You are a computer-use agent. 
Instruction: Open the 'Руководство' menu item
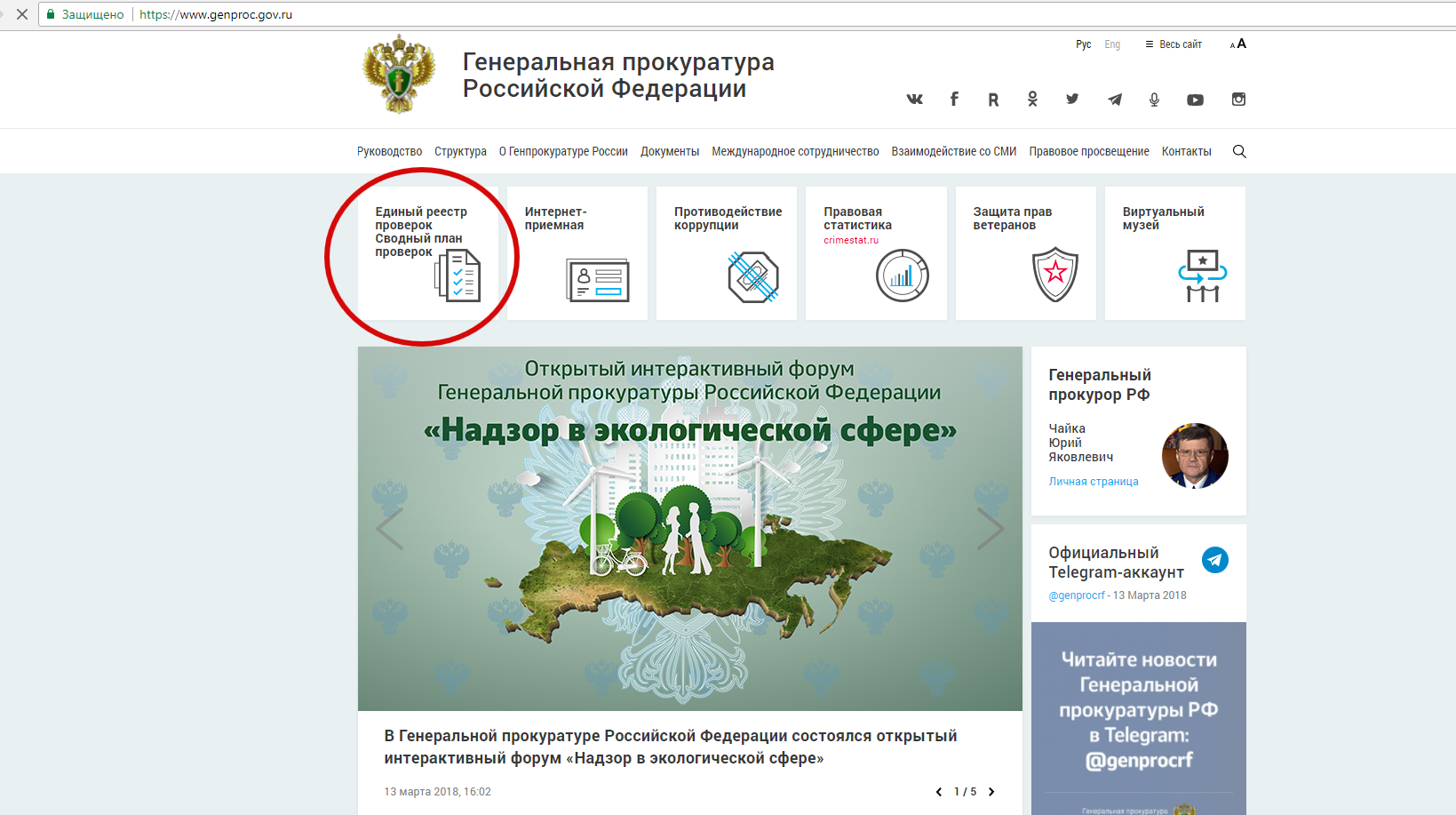tap(389, 152)
